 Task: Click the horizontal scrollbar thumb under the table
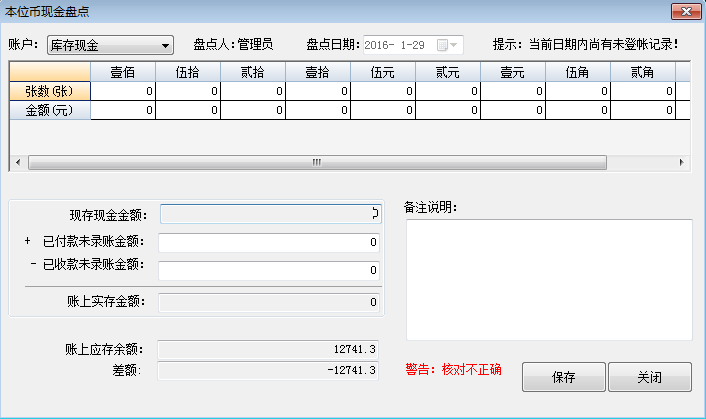pos(317,162)
